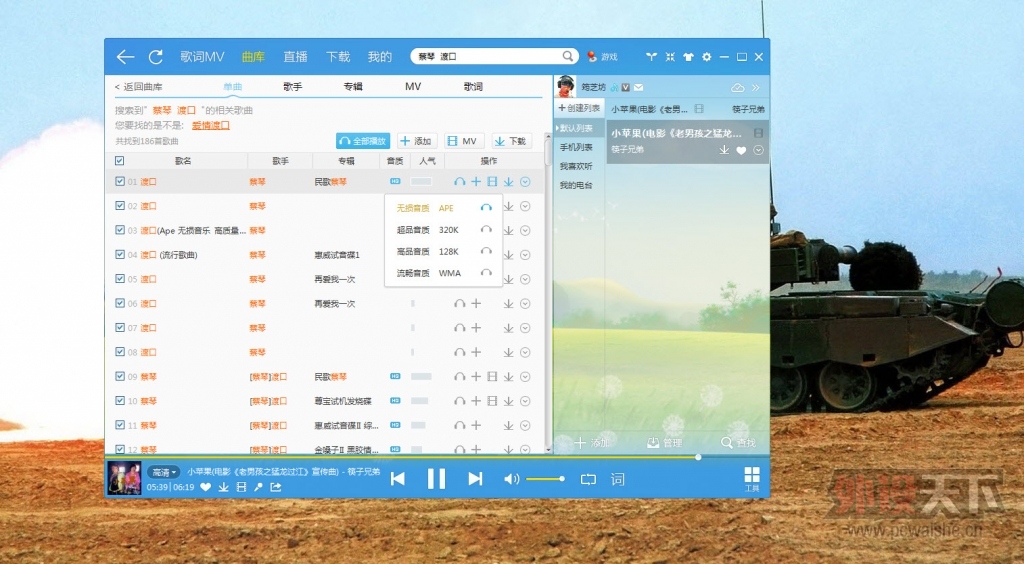Show lyrics with the 词 icon
The width and height of the screenshot is (1024, 564).
pos(617,479)
